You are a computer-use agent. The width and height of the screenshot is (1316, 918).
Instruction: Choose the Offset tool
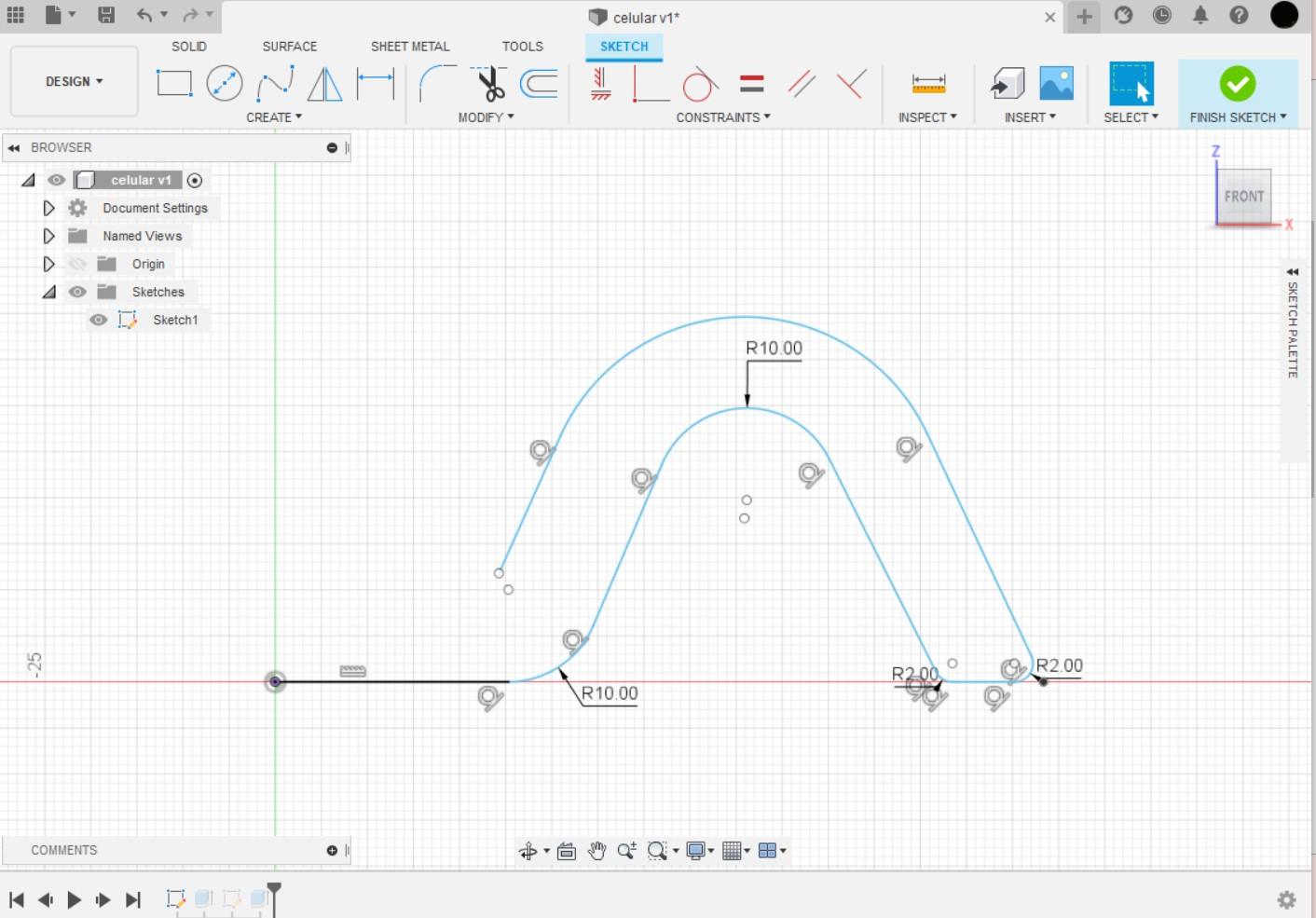click(539, 84)
